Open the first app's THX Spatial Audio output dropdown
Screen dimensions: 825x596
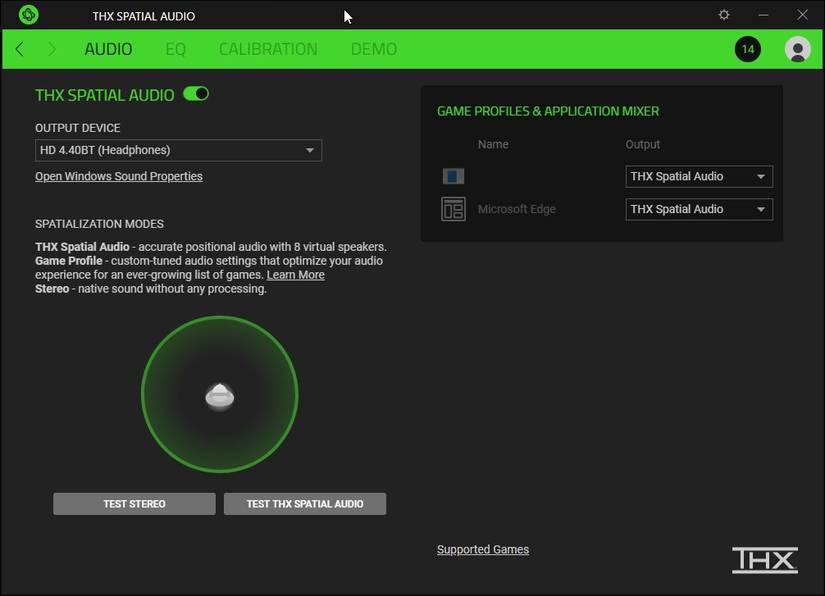click(698, 176)
